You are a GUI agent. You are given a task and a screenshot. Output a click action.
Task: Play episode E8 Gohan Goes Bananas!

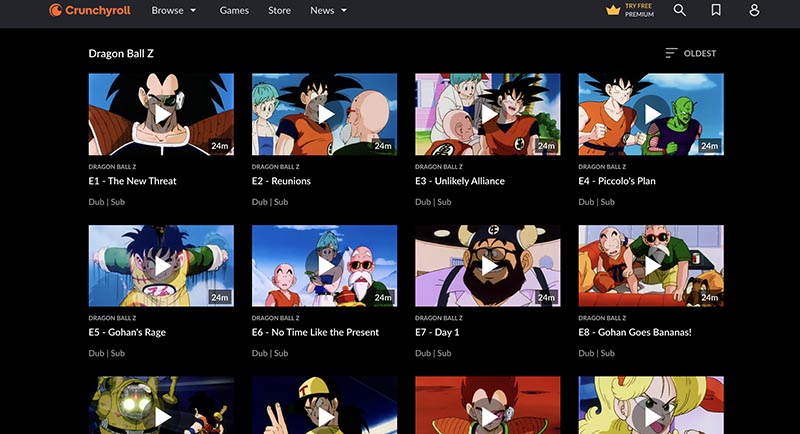click(651, 266)
